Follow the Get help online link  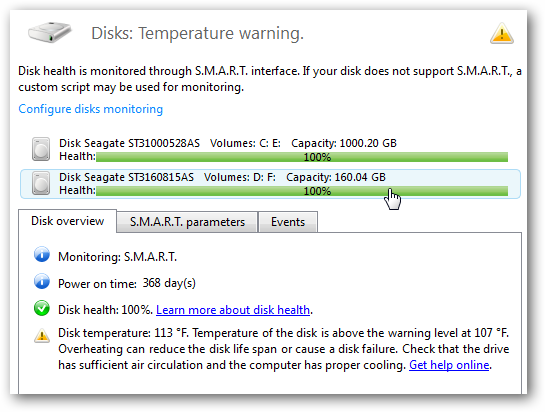449,365
